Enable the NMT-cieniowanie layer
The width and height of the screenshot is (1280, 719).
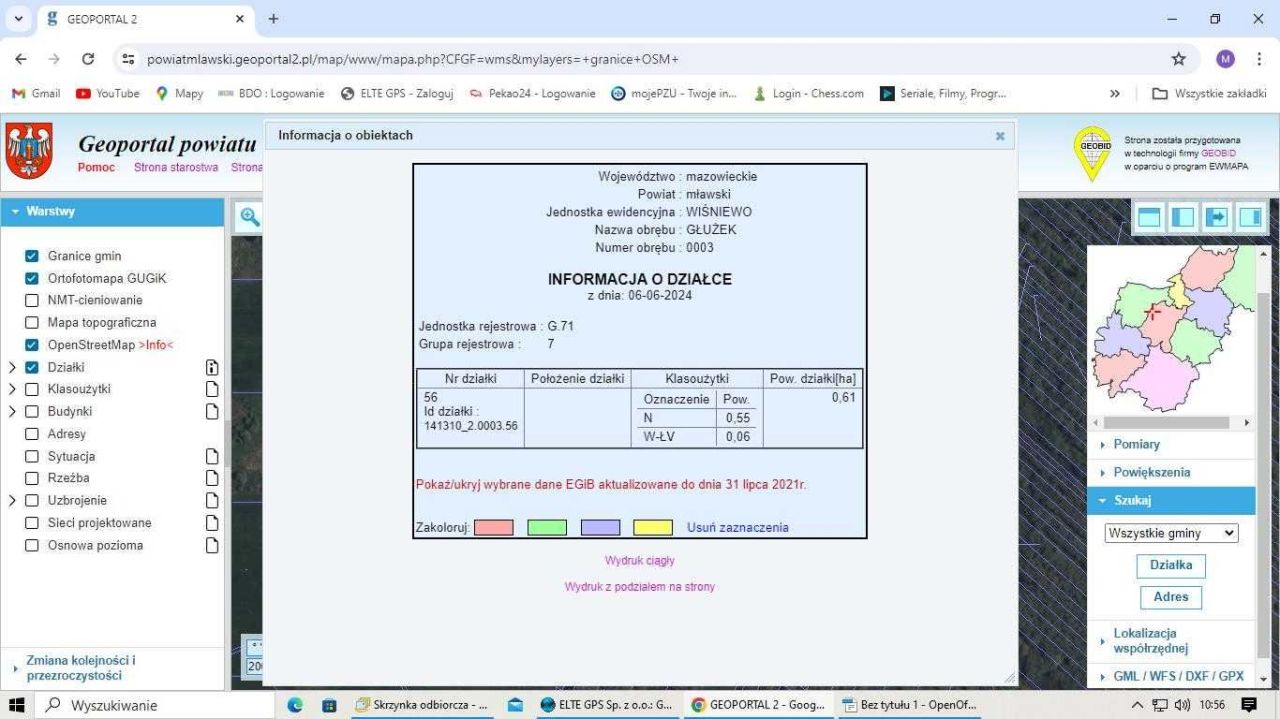click(31, 300)
